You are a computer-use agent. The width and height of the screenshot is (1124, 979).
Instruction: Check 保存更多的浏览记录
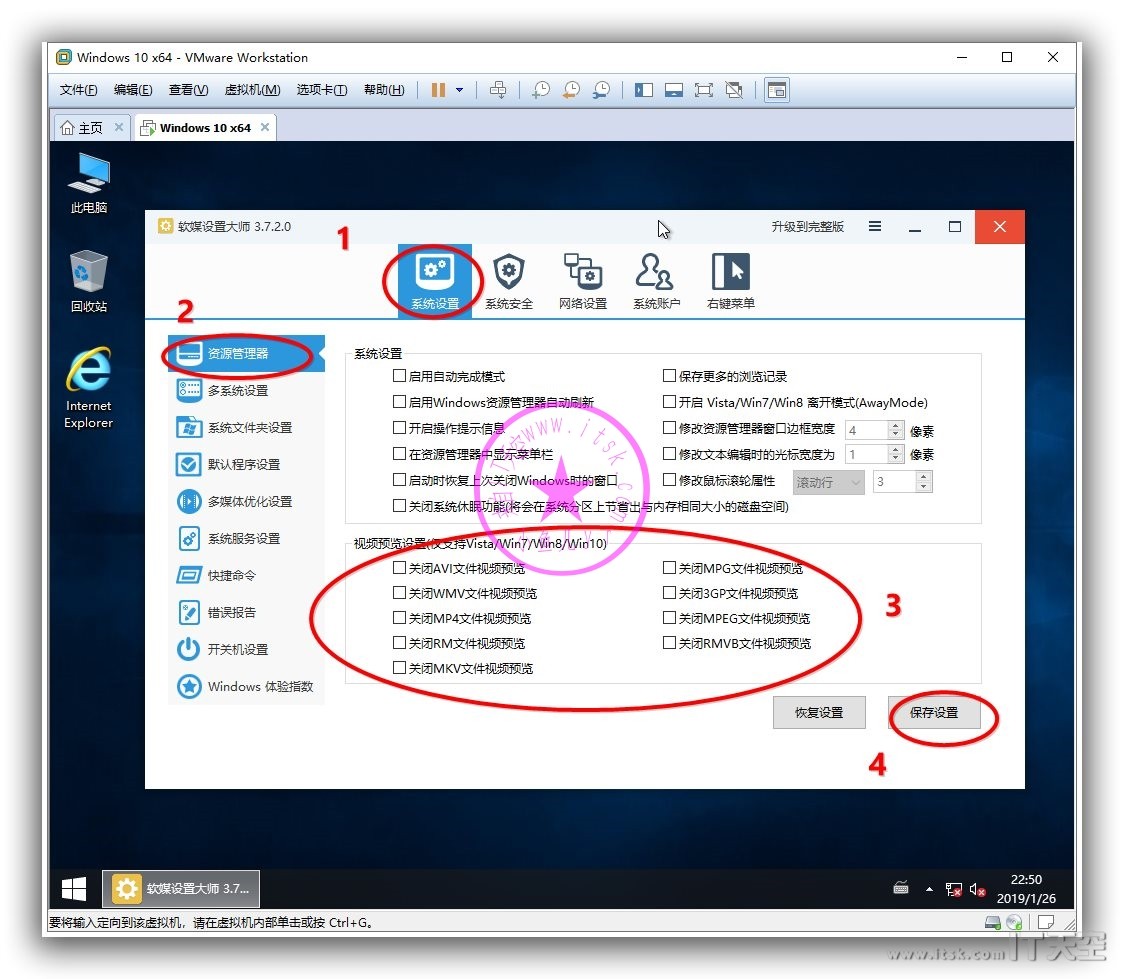point(670,376)
